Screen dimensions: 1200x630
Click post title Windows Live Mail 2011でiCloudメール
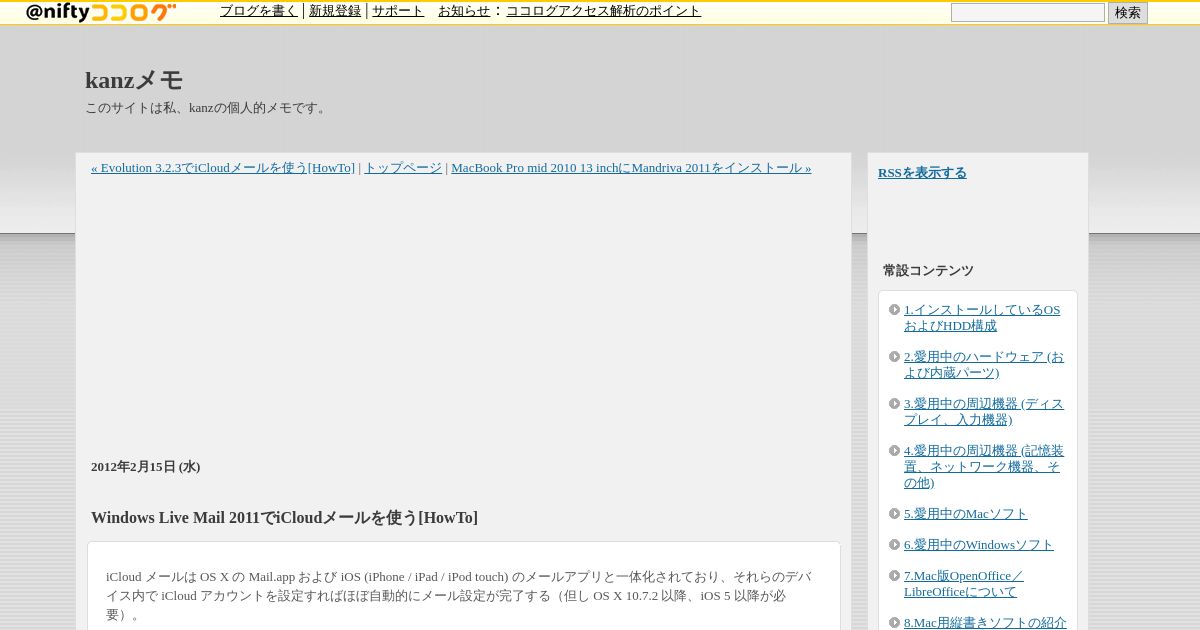(x=284, y=518)
